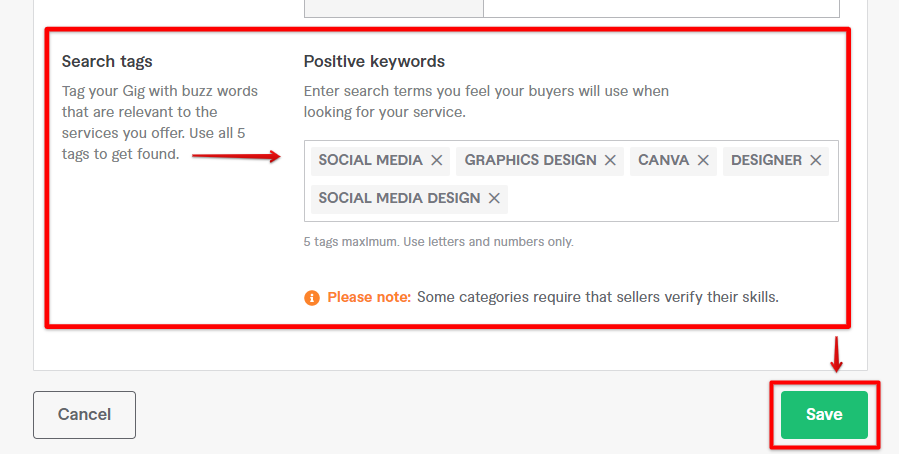The width and height of the screenshot is (899, 454).
Task: Click the red arrow pointing at tags
Action: [x=236, y=156]
